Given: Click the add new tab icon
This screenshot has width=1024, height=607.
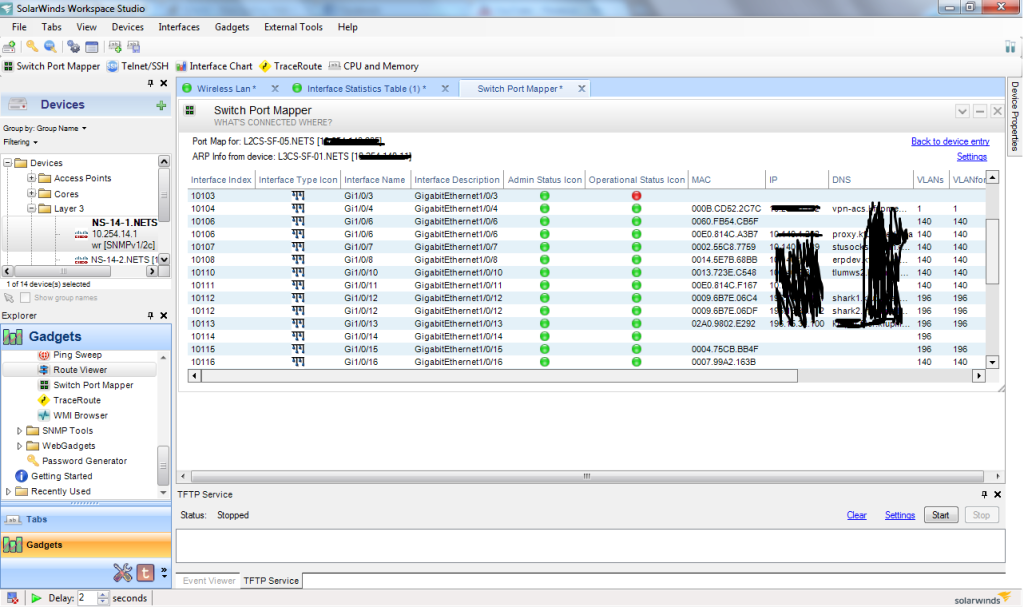Looking at the screenshot, I should click(x=115, y=46).
